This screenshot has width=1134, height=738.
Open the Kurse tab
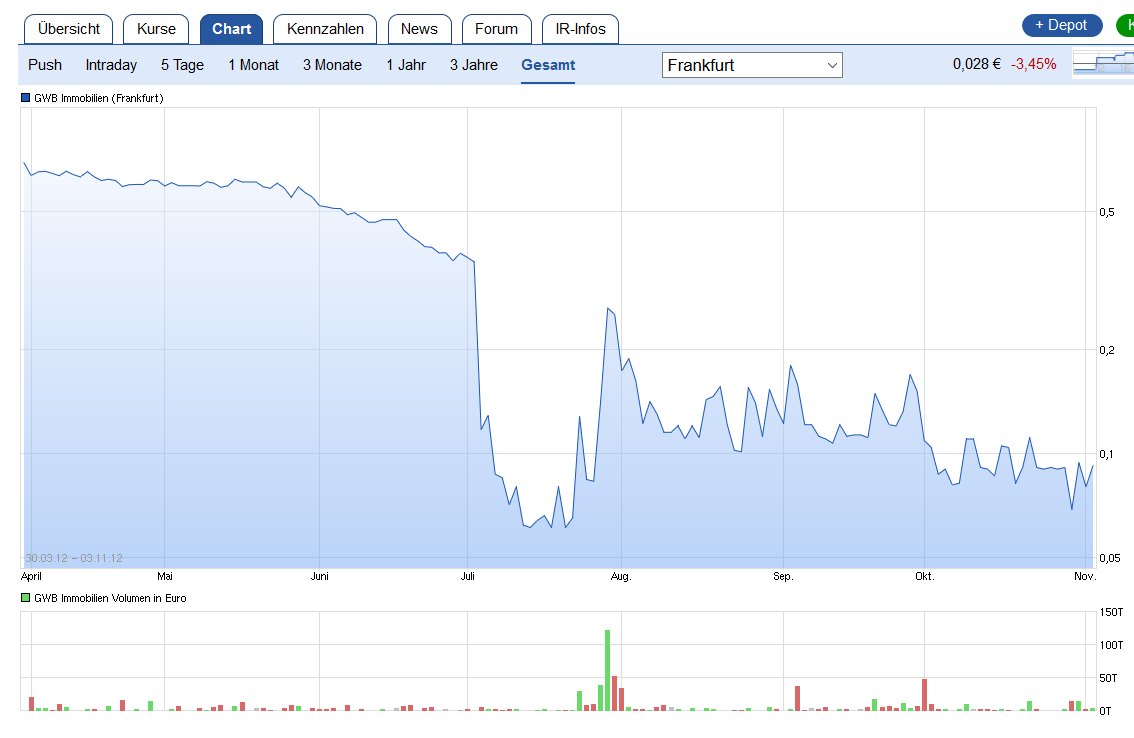coord(155,29)
